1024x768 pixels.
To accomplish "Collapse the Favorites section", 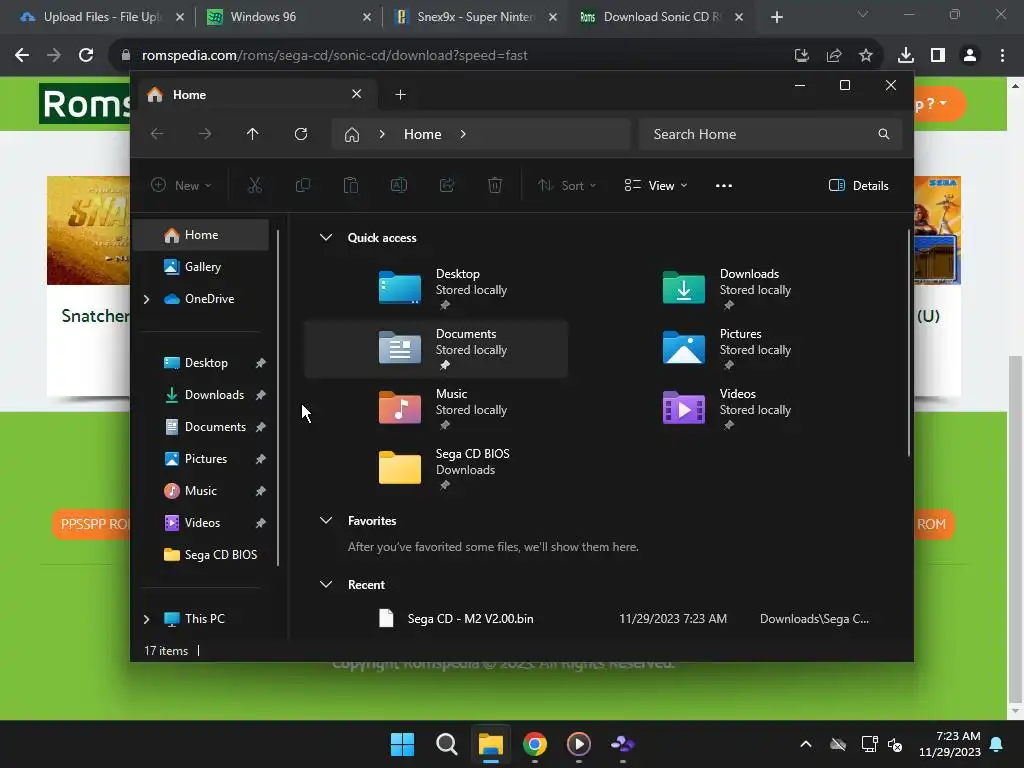I will [326, 520].
